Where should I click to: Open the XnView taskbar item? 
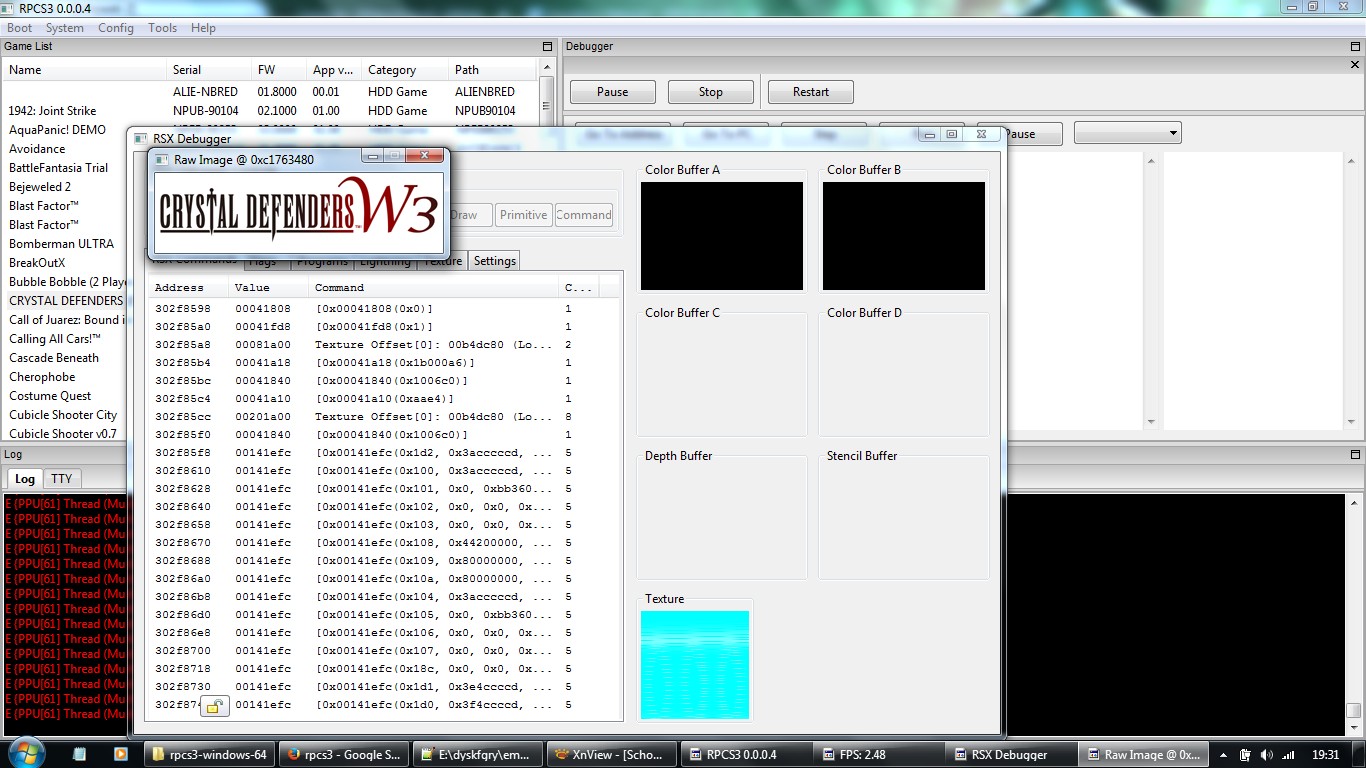point(610,754)
